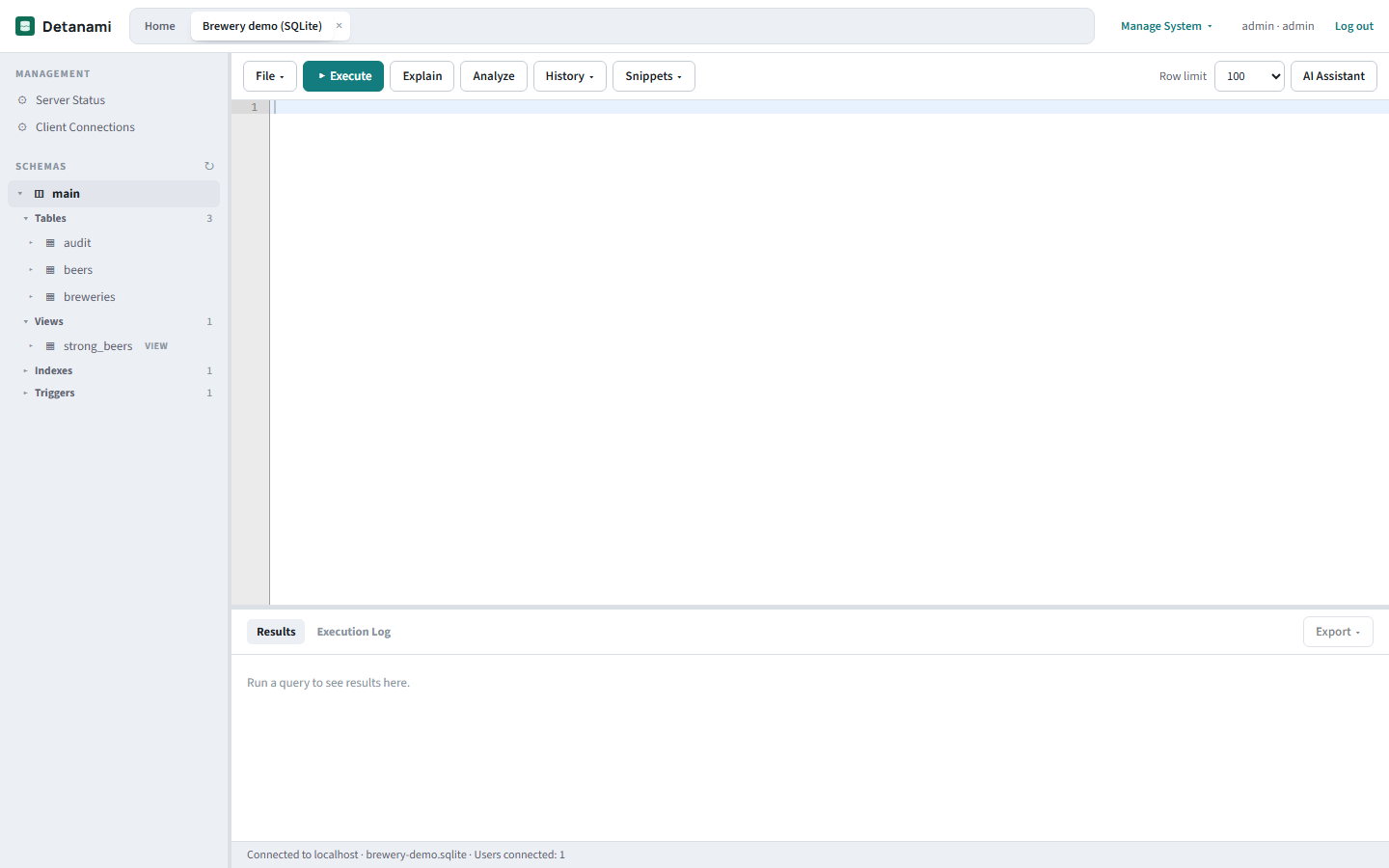Click the Server Status gear icon

(x=22, y=100)
